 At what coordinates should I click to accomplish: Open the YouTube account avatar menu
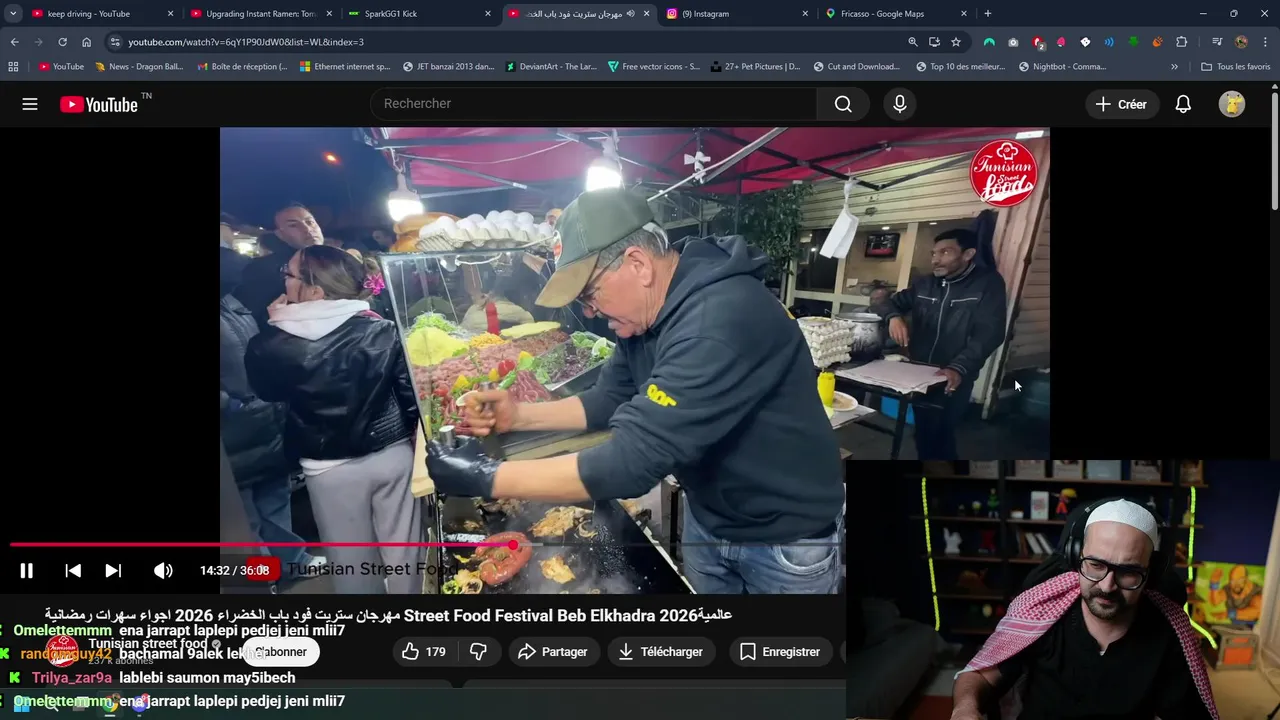(1232, 104)
